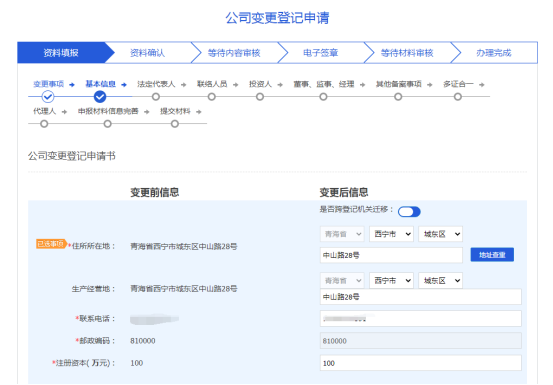This screenshot has width=553, height=385.
Task: Click the 邮政编码 field showing 810000
Action: 421,341
